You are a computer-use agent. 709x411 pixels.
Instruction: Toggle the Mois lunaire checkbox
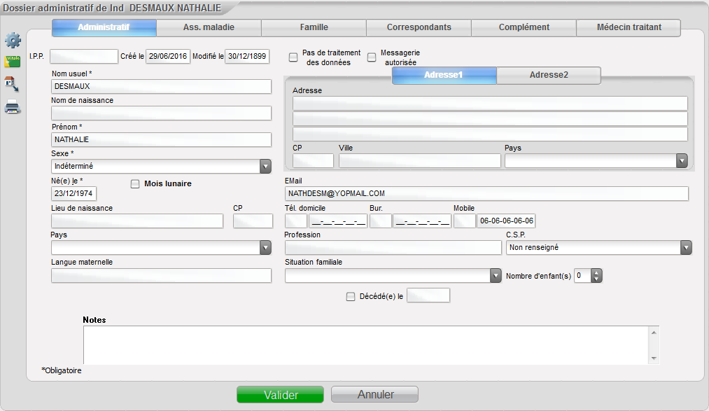click(x=135, y=184)
